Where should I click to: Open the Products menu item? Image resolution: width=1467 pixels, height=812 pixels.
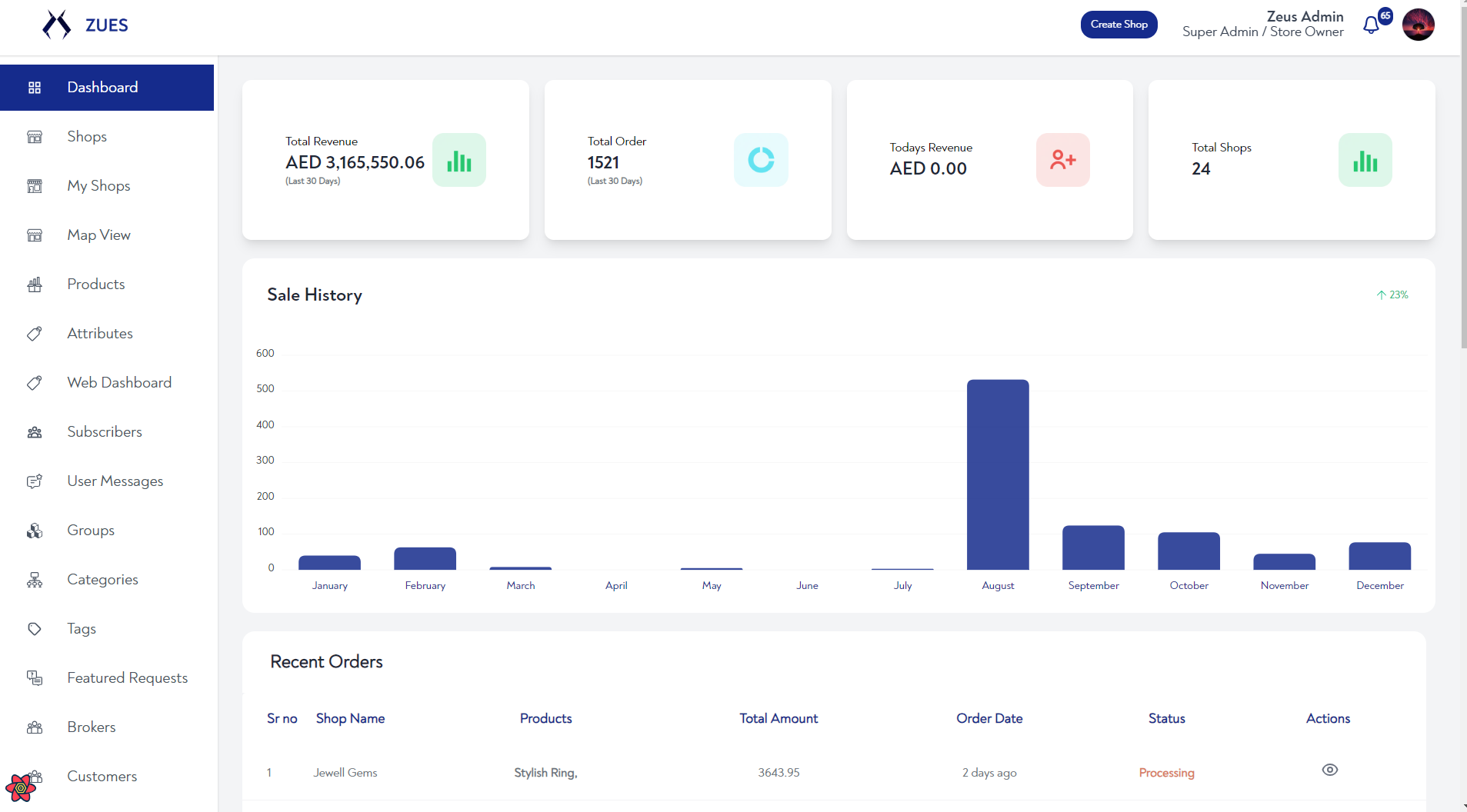pos(107,285)
